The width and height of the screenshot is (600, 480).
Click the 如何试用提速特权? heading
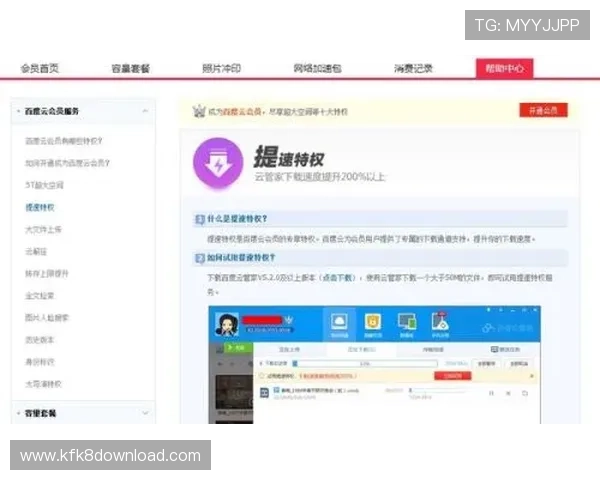coord(241,258)
